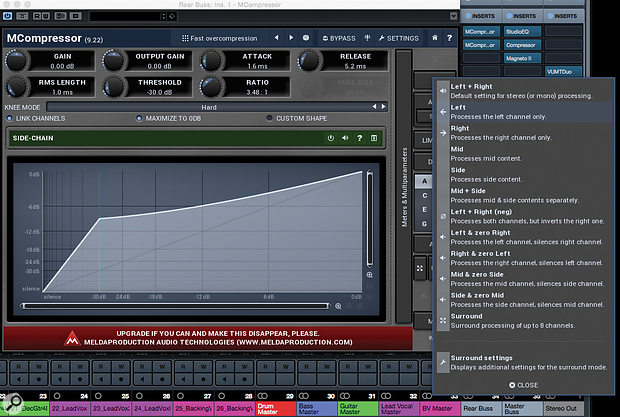620x417 pixels.
Task: Click the MCompressor home icon
Action: [x=435, y=38]
